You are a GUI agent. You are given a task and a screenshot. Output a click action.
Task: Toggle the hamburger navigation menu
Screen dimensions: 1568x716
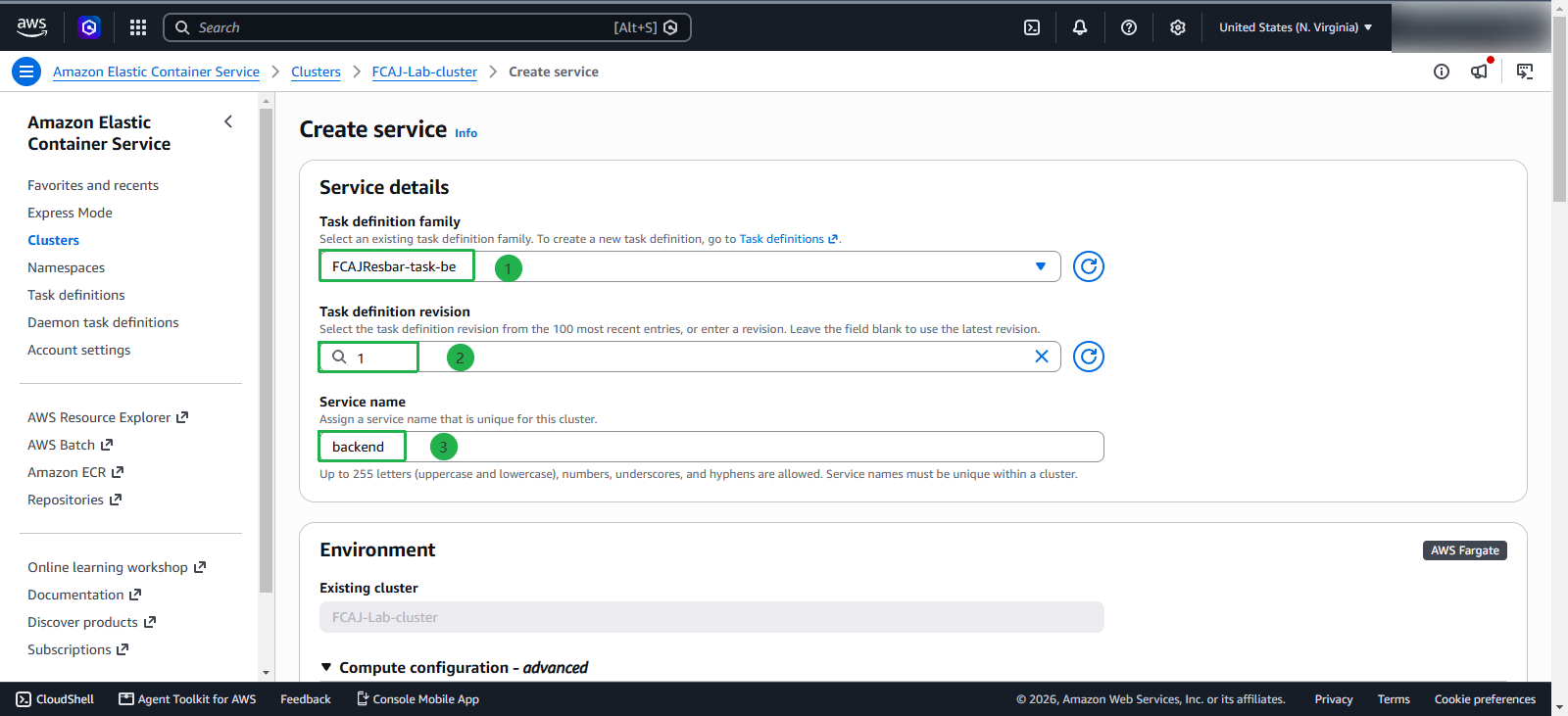point(26,72)
